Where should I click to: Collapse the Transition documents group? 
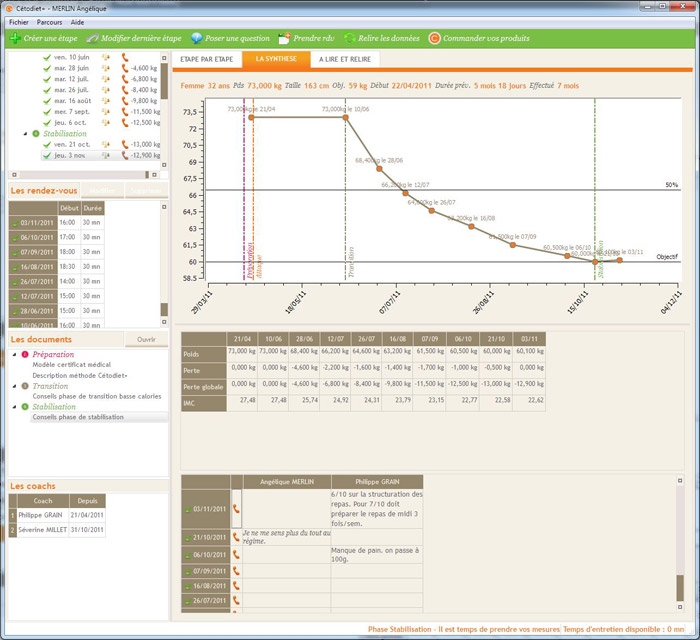pyautogui.click(x=14, y=386)
